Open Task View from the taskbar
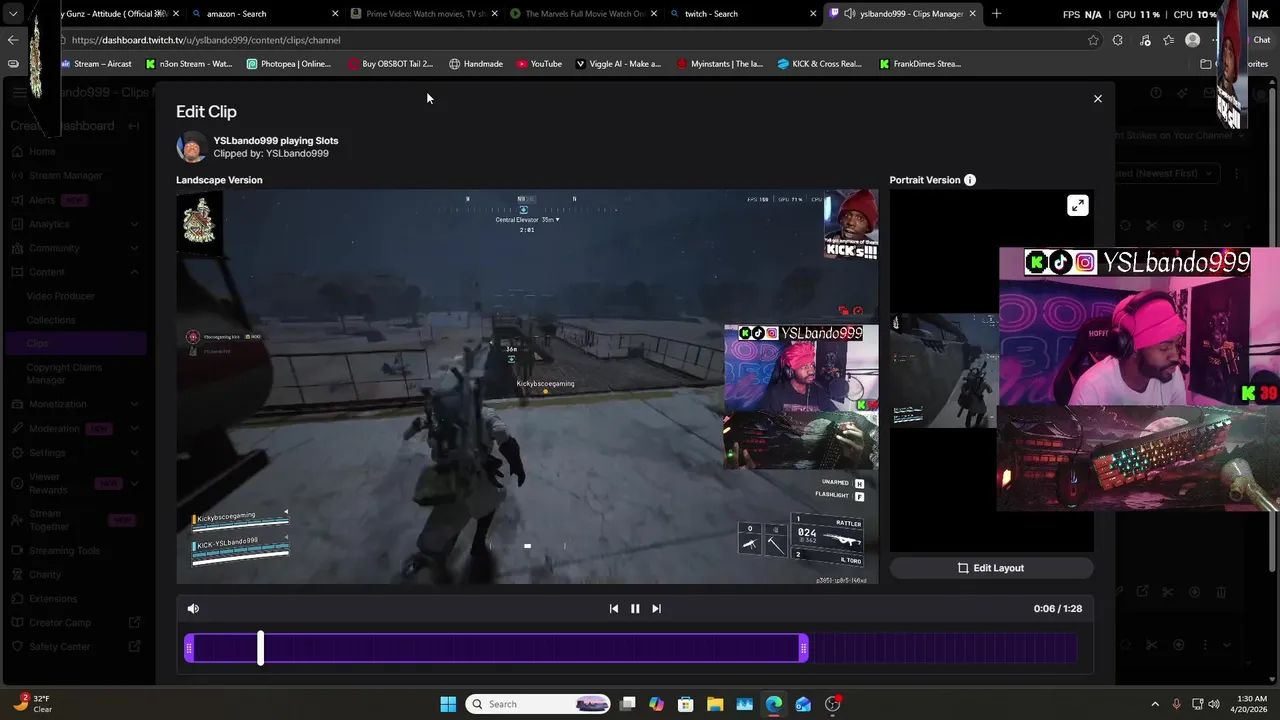Screen dimensions: 1280x720 pyautogui.click(x=627, y=704)
